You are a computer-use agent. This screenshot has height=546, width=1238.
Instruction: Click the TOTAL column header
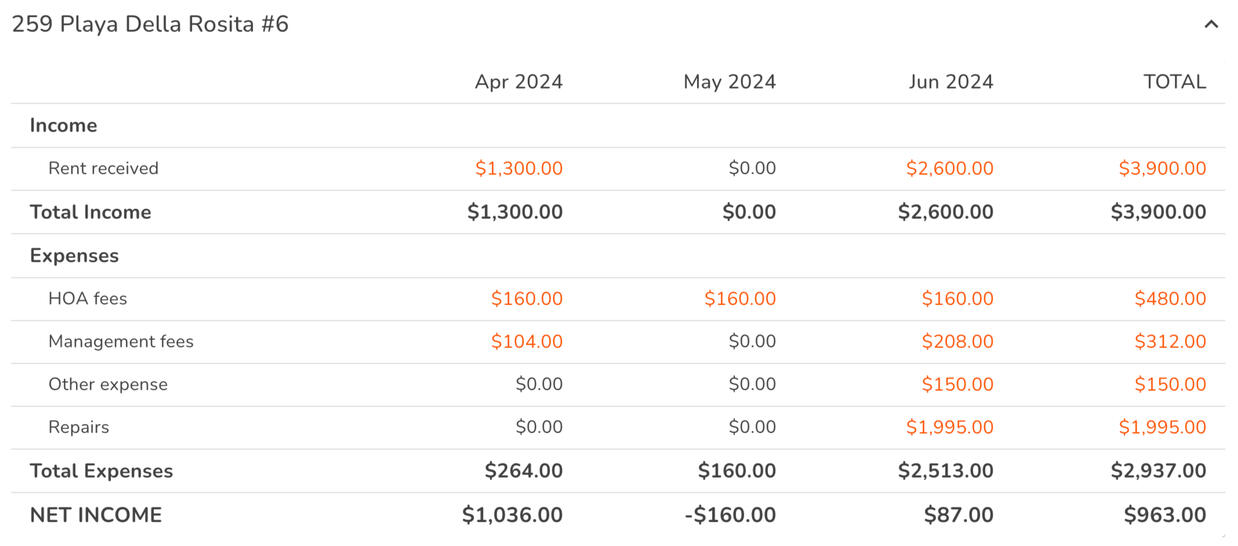[x=1174, y=82]
